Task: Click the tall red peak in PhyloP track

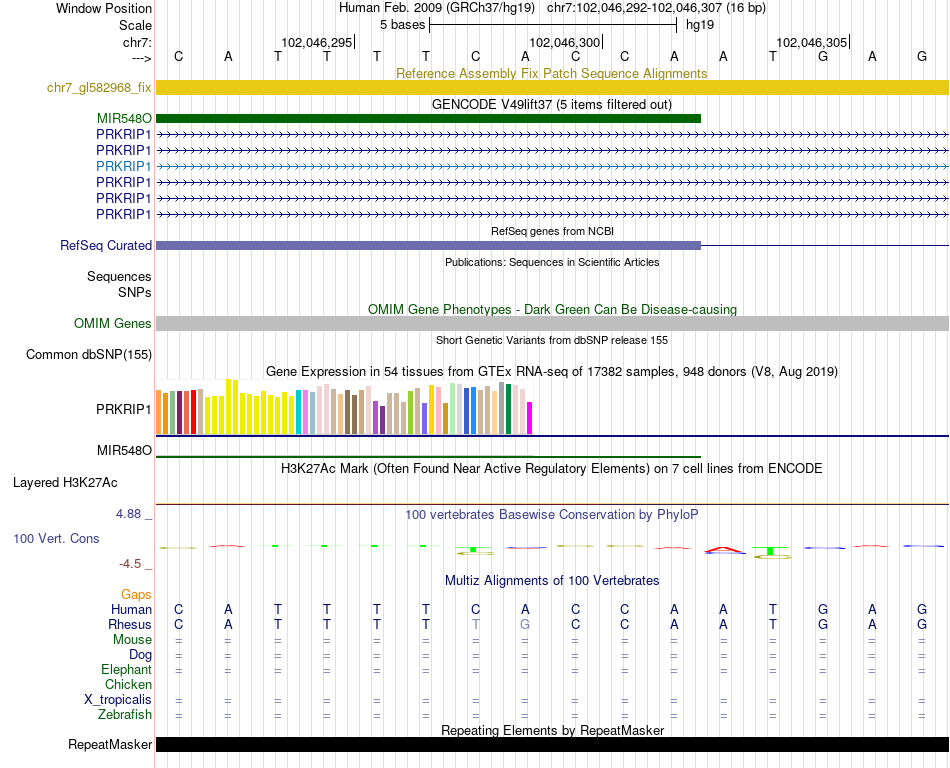Action: click(723, 549)
